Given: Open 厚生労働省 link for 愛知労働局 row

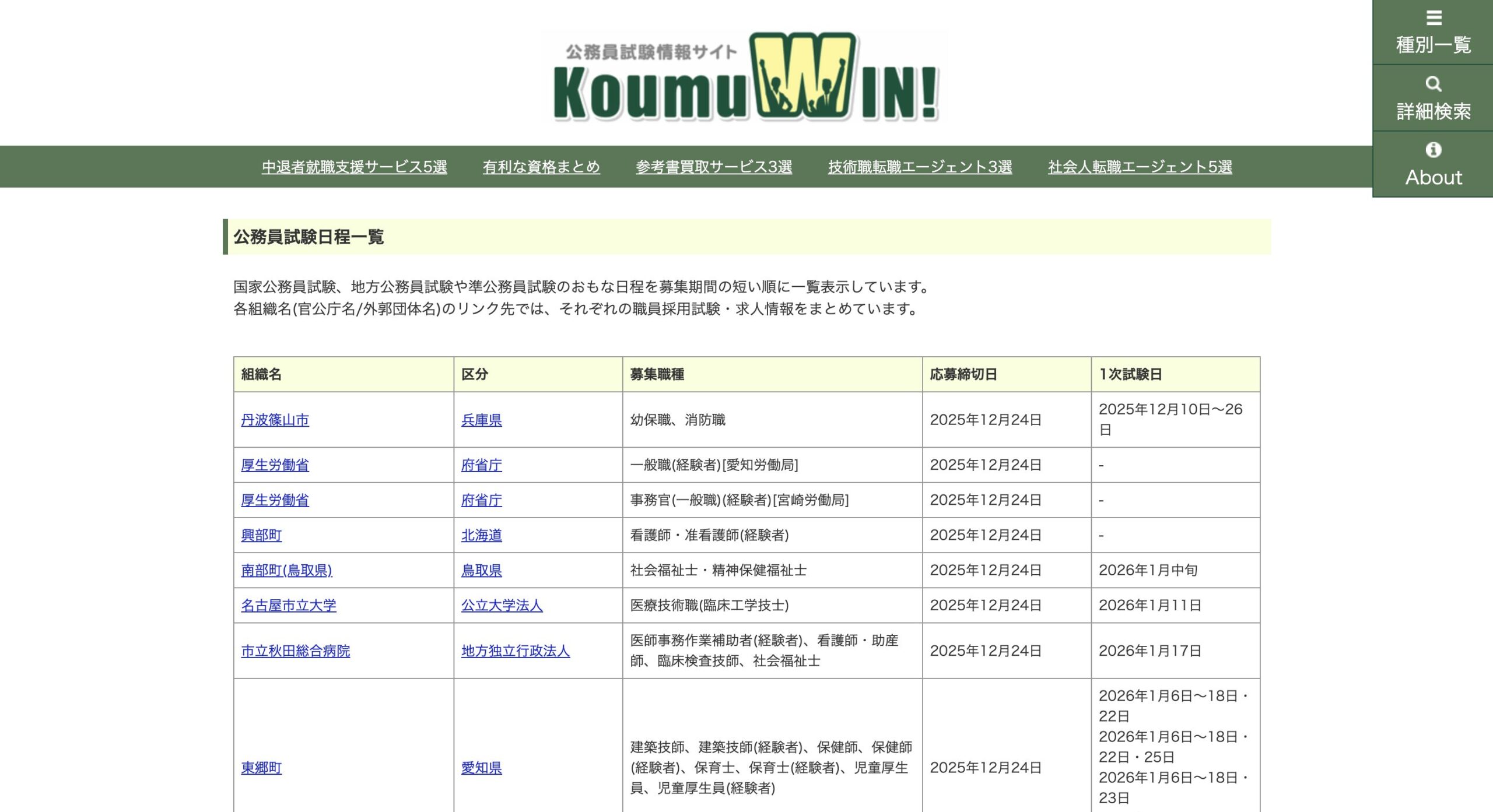Looking at the screenshot, I should pyautogui.click(x=275, y=465).
